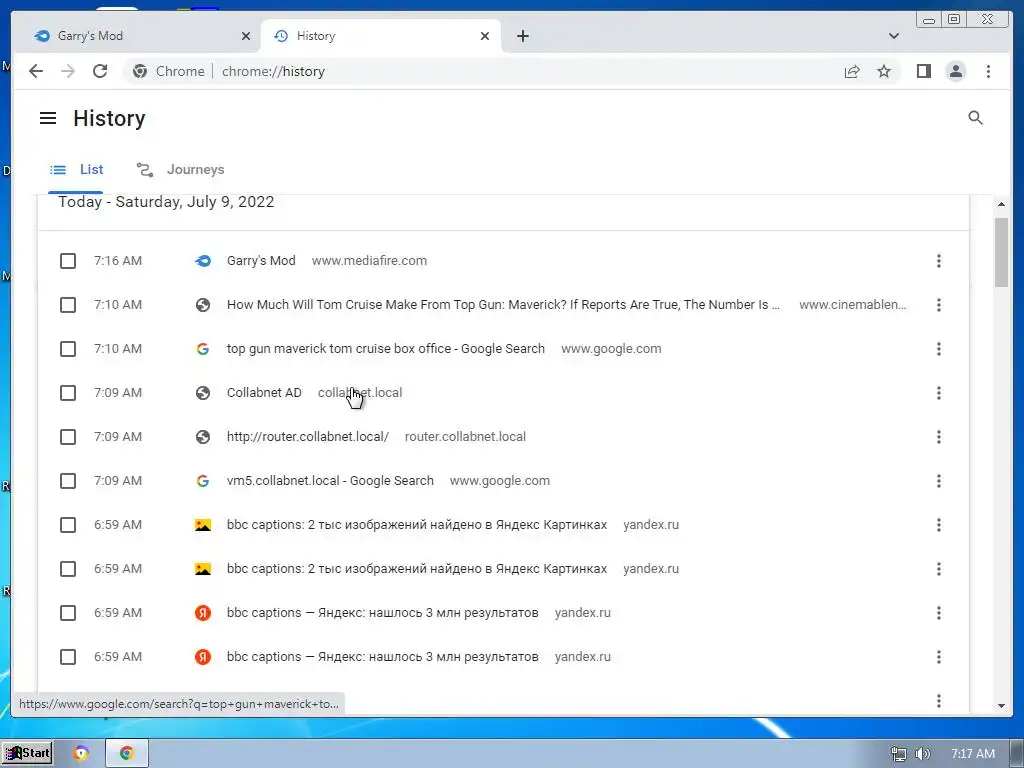Screen dimensions: 1024x768
Task: Close the Garry's Mod tab
Action: (246, 36)
